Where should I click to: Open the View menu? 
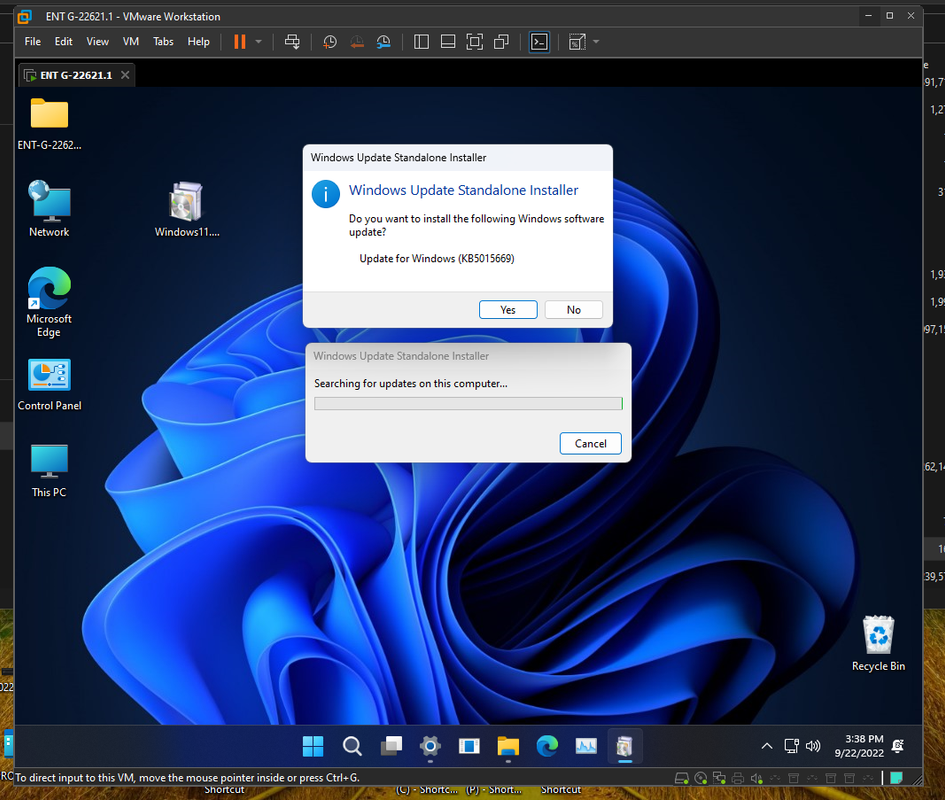(x=97, y=42)
